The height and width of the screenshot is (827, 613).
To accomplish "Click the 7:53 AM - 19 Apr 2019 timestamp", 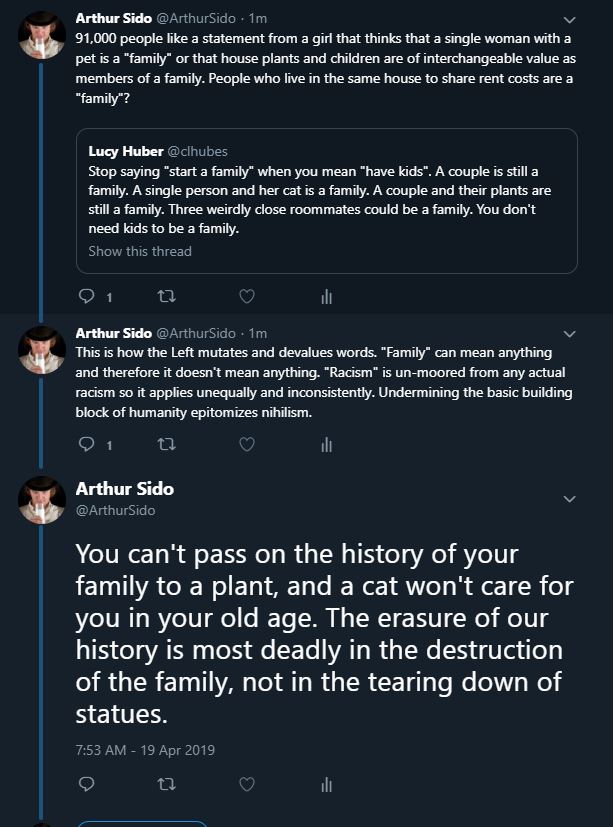I will coord(144,749).
